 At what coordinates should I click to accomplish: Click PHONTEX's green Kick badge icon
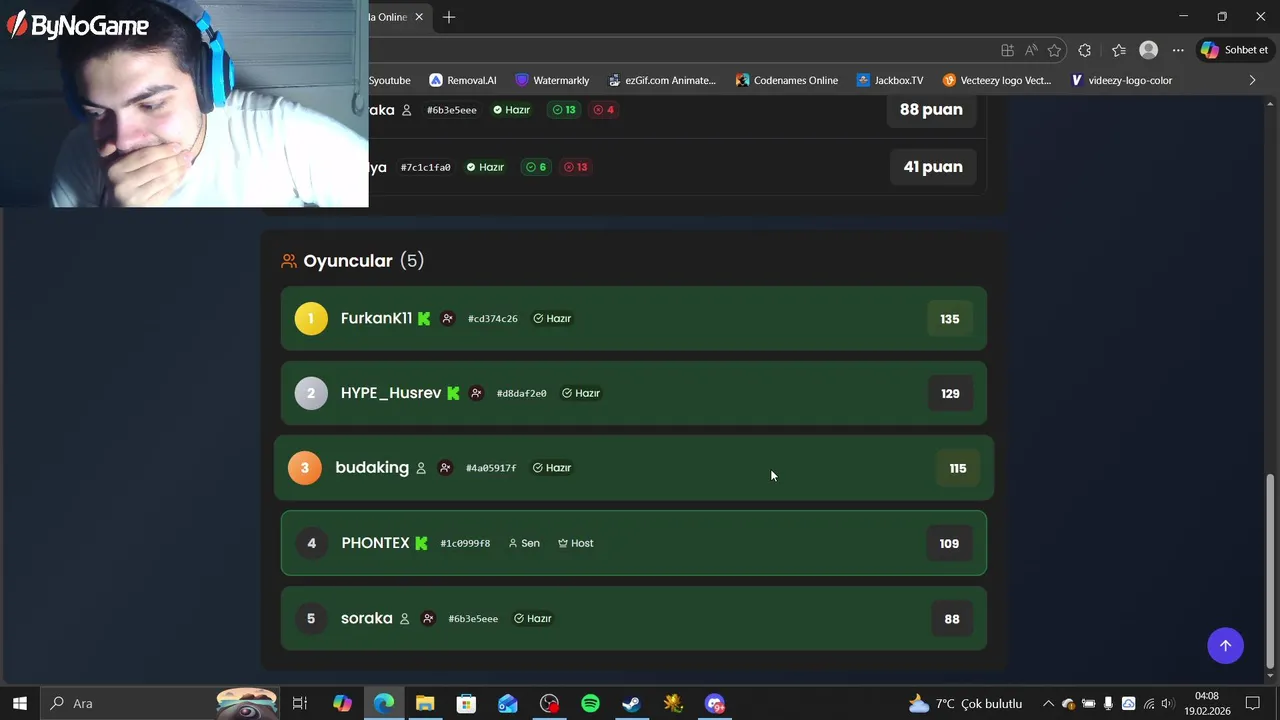(421, 543)
